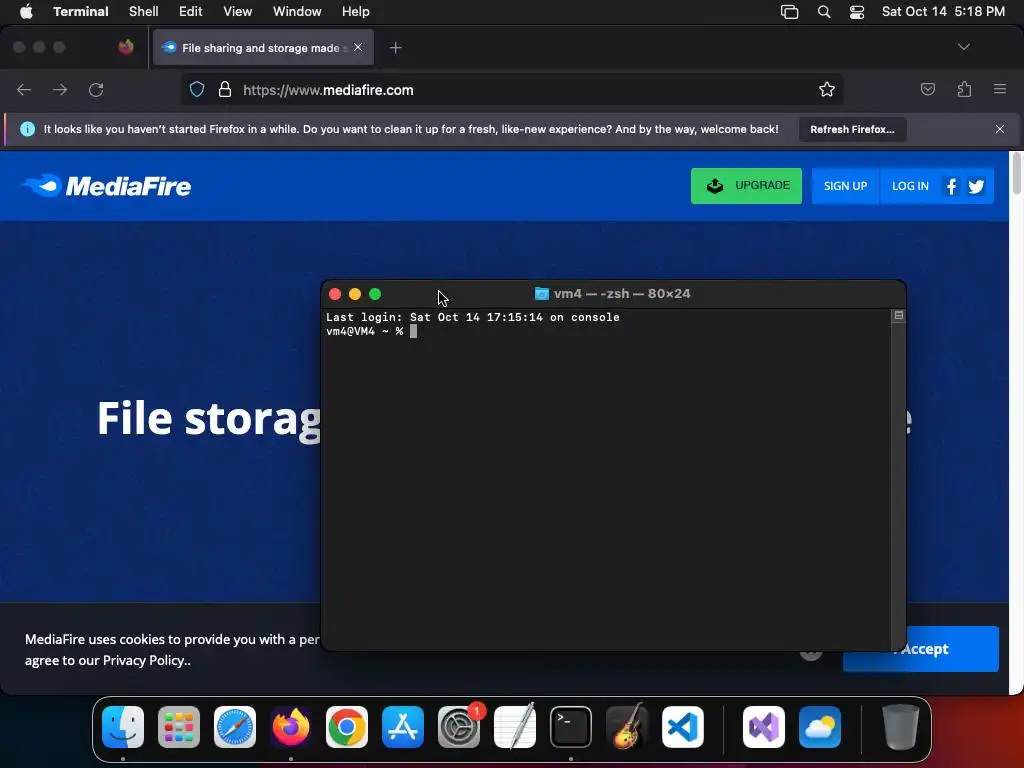Expand the list all tabs dropdown
1024x768 pixels.
[964, 47]
